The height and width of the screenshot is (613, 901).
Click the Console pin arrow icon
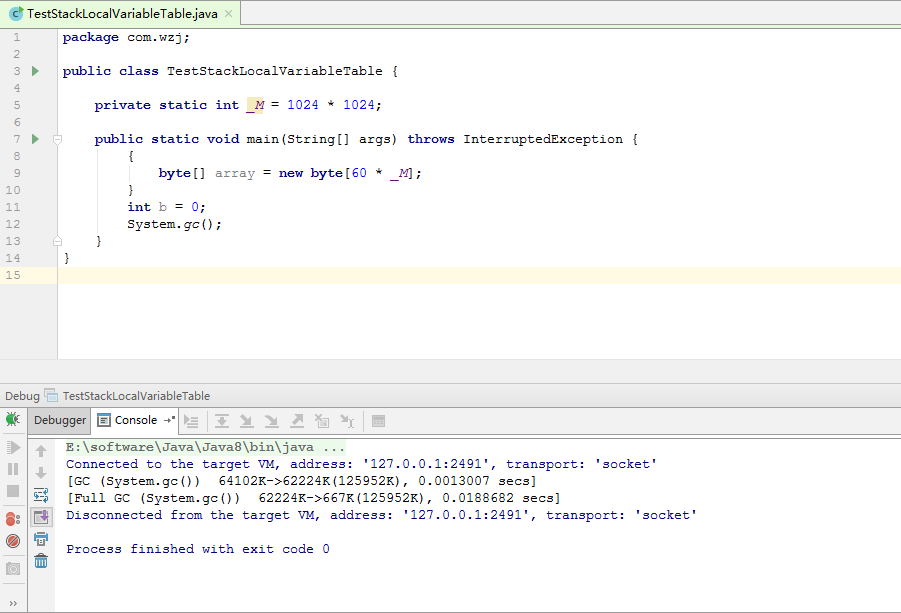(x=169, y=420)
